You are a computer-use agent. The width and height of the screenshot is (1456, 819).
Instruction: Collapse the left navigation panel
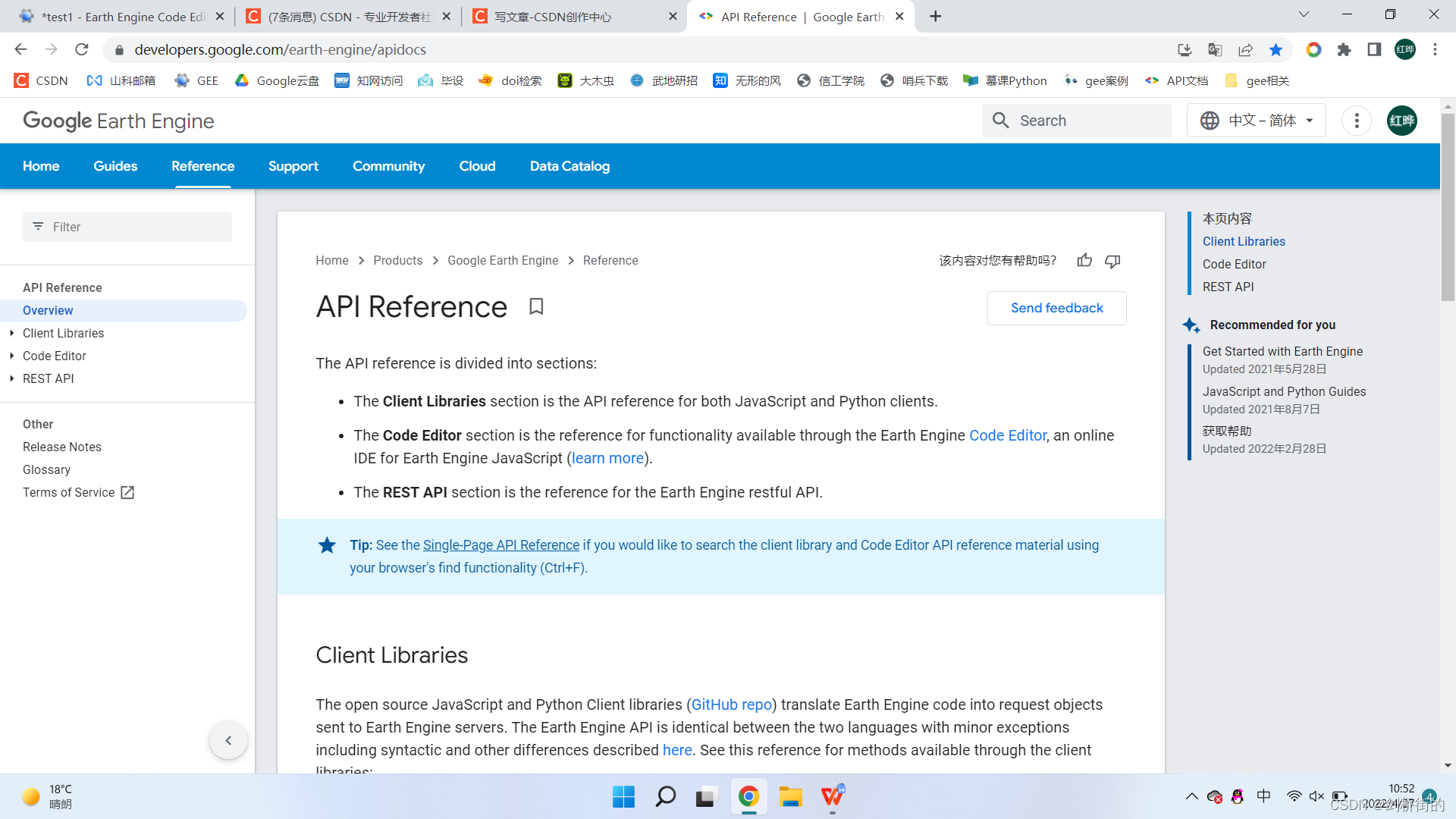point(228,740)
